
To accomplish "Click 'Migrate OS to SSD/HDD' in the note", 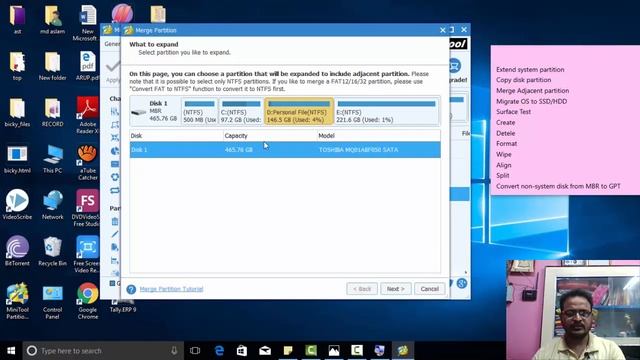I will [x=531, y=101].
